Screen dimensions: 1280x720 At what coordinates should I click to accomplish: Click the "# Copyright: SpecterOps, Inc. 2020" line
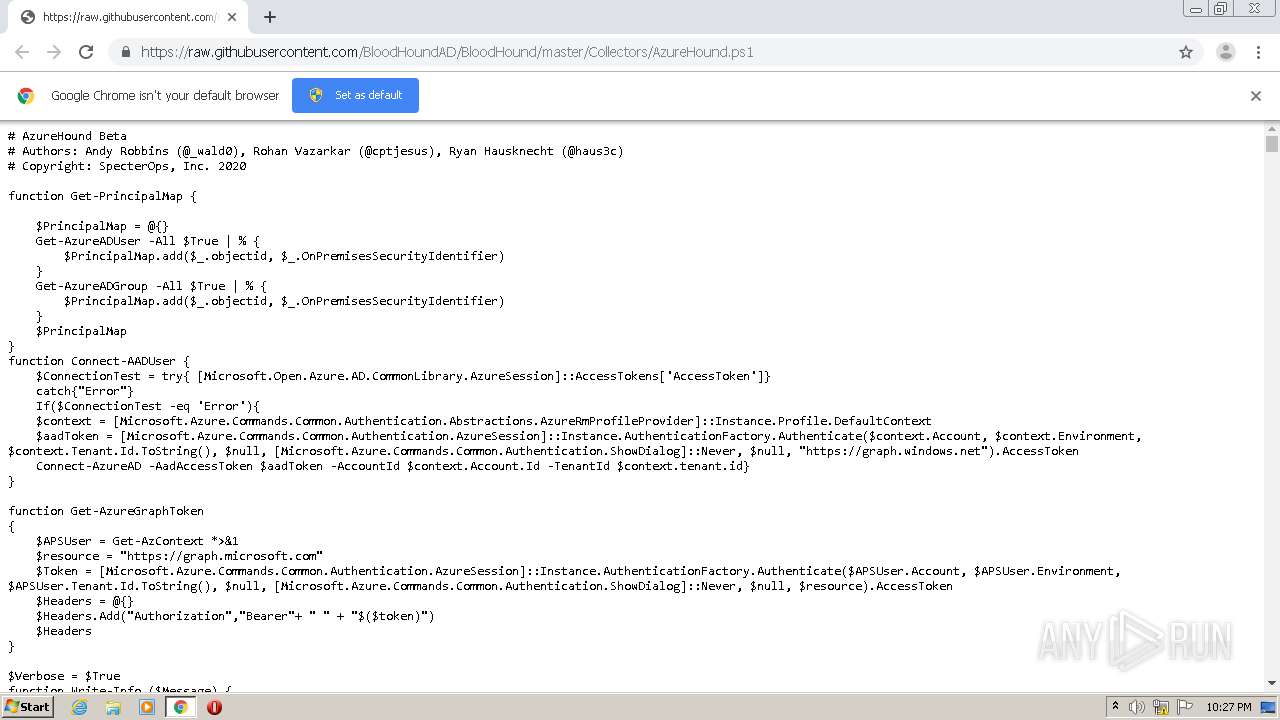[x=127, y=166]
